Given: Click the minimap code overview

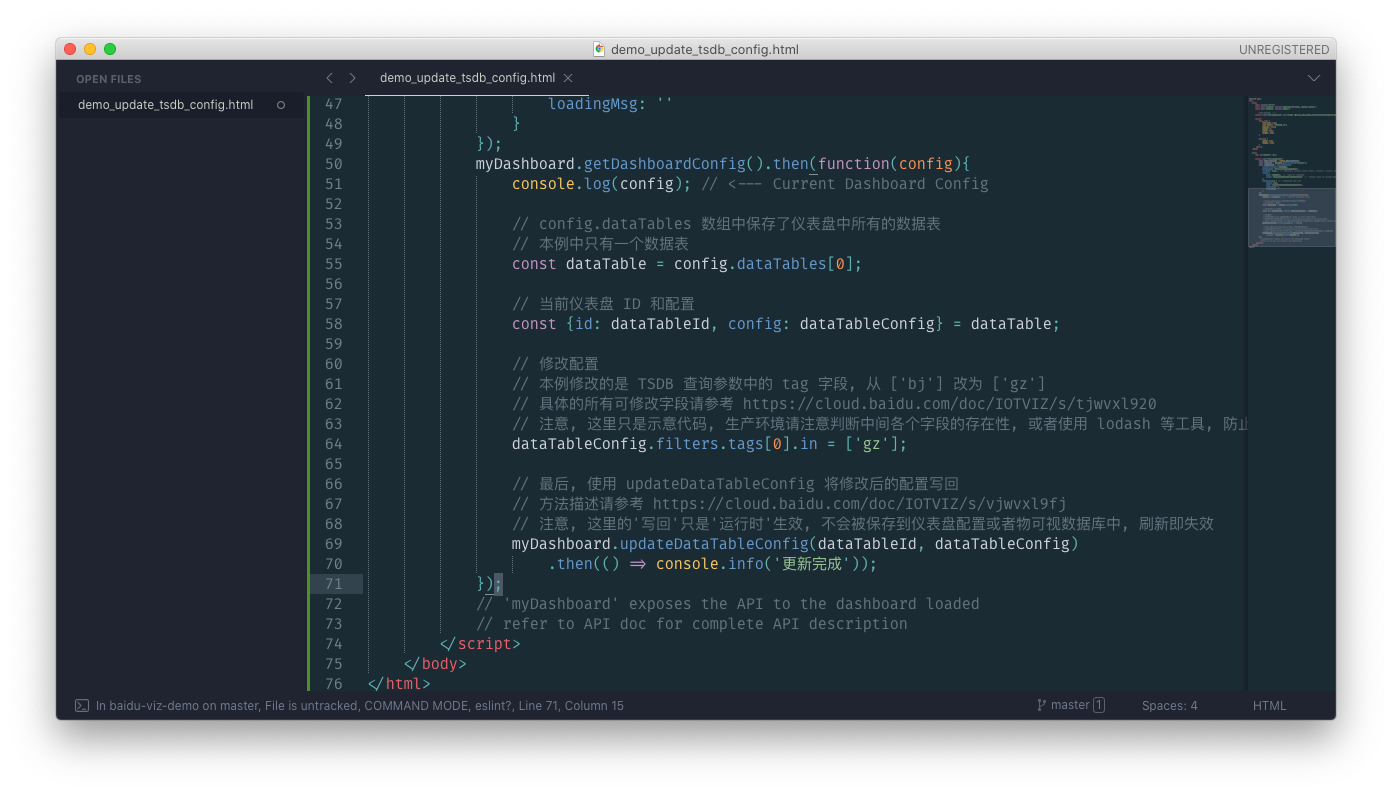Looking at the screenshot, I should click(x=1291, y=172).
